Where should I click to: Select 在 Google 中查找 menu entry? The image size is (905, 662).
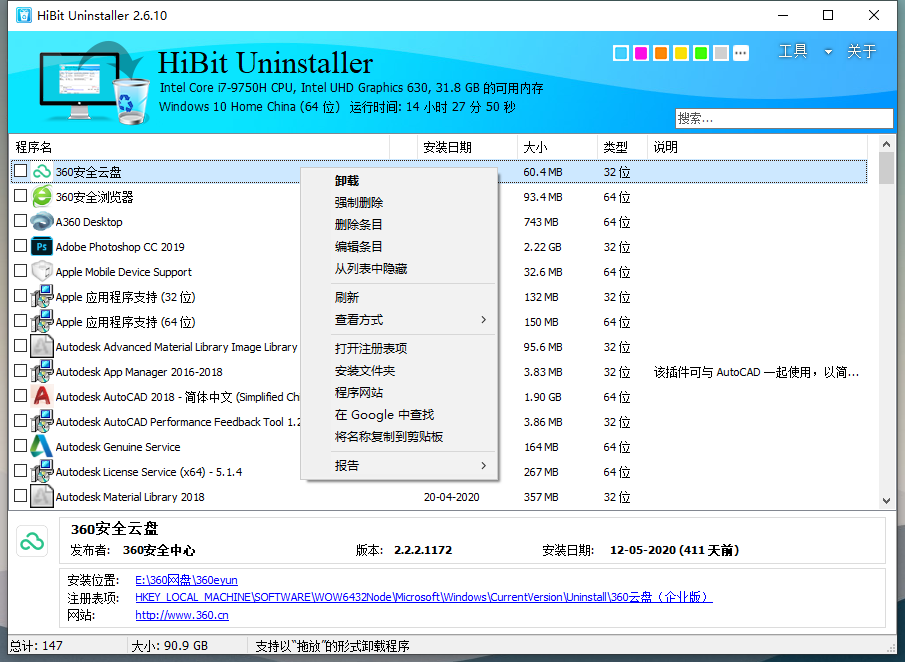tap(399, 414)
